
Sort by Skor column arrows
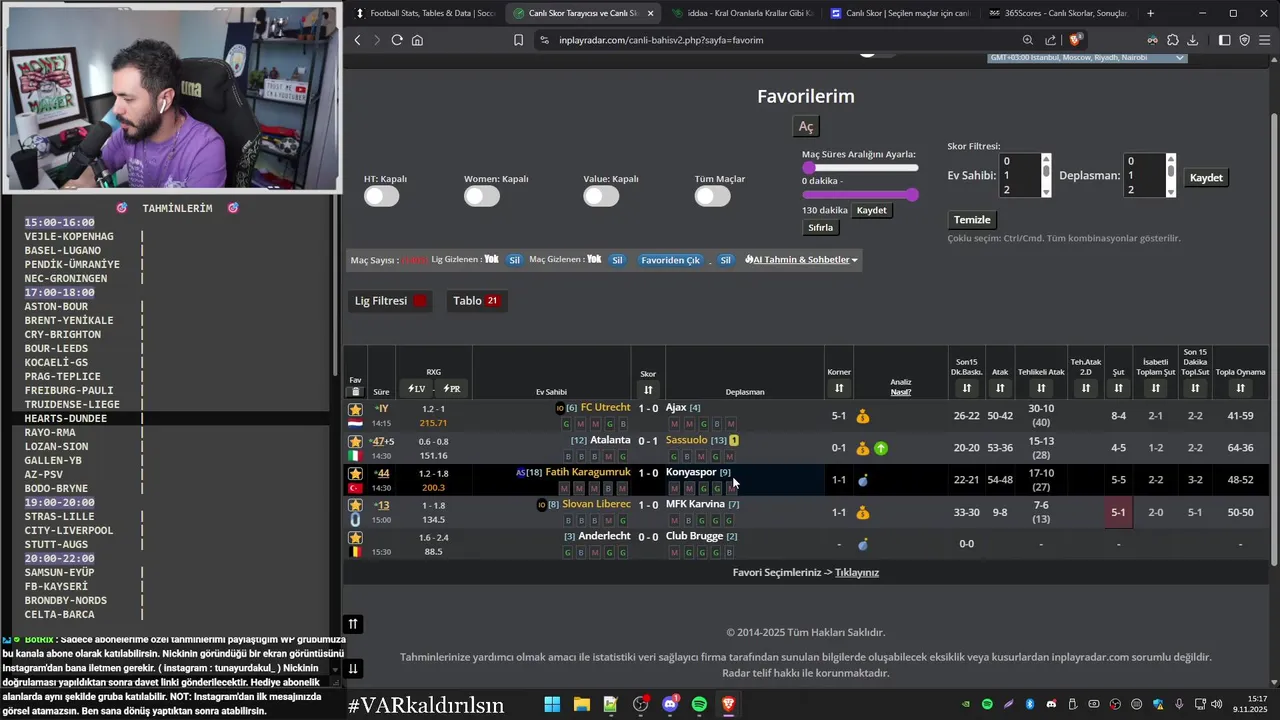pos(648,390)
